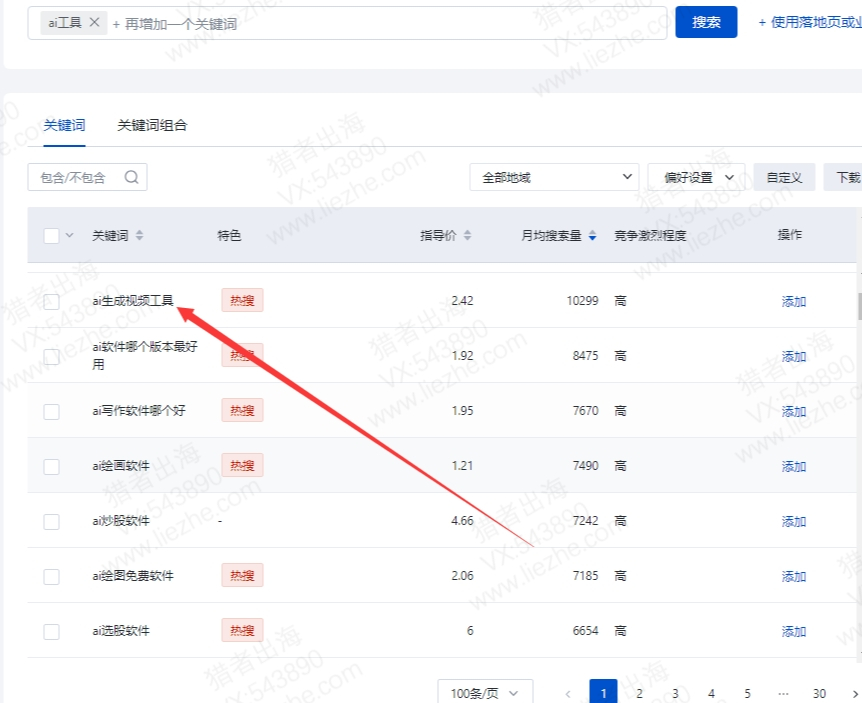Check the ai绘图免费软件 row checkbox
862x703 pixels.
51,577
